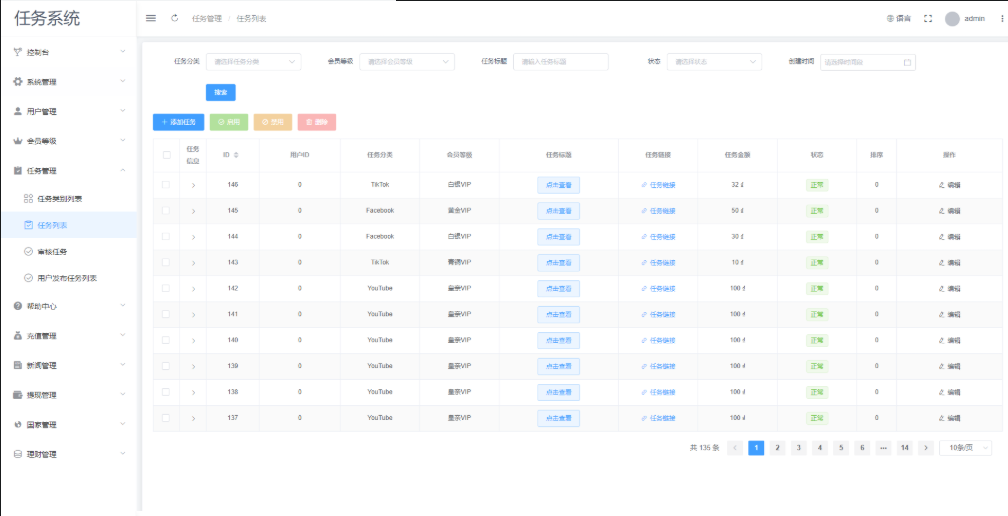Screen dimensions: 1008x516
Task: Go to next page arrow in pagination
Action: pos(926,448)
